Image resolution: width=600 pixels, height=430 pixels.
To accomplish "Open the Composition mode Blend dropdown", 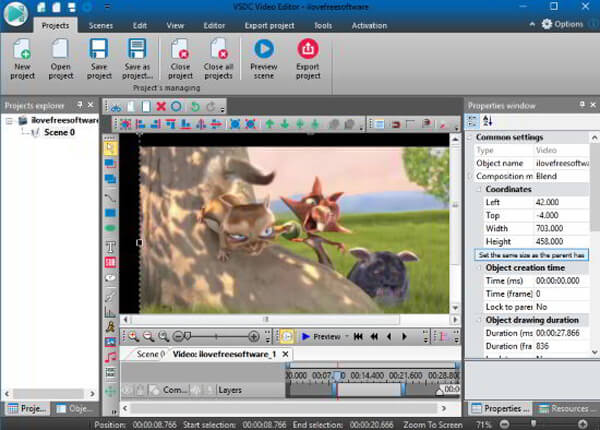I will [x=562, y=176].
